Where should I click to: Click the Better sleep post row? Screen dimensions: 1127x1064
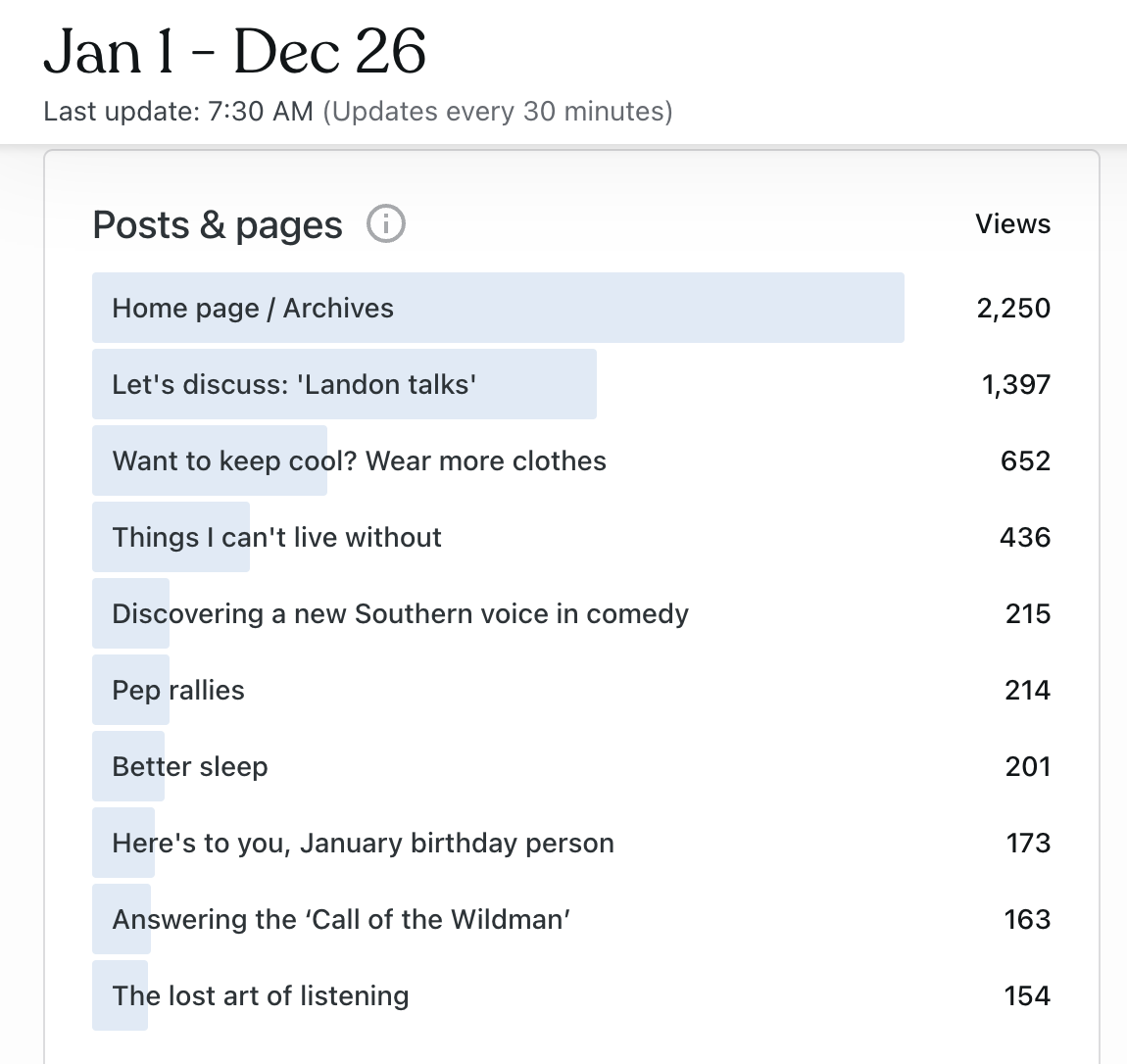tap(190, 767)
